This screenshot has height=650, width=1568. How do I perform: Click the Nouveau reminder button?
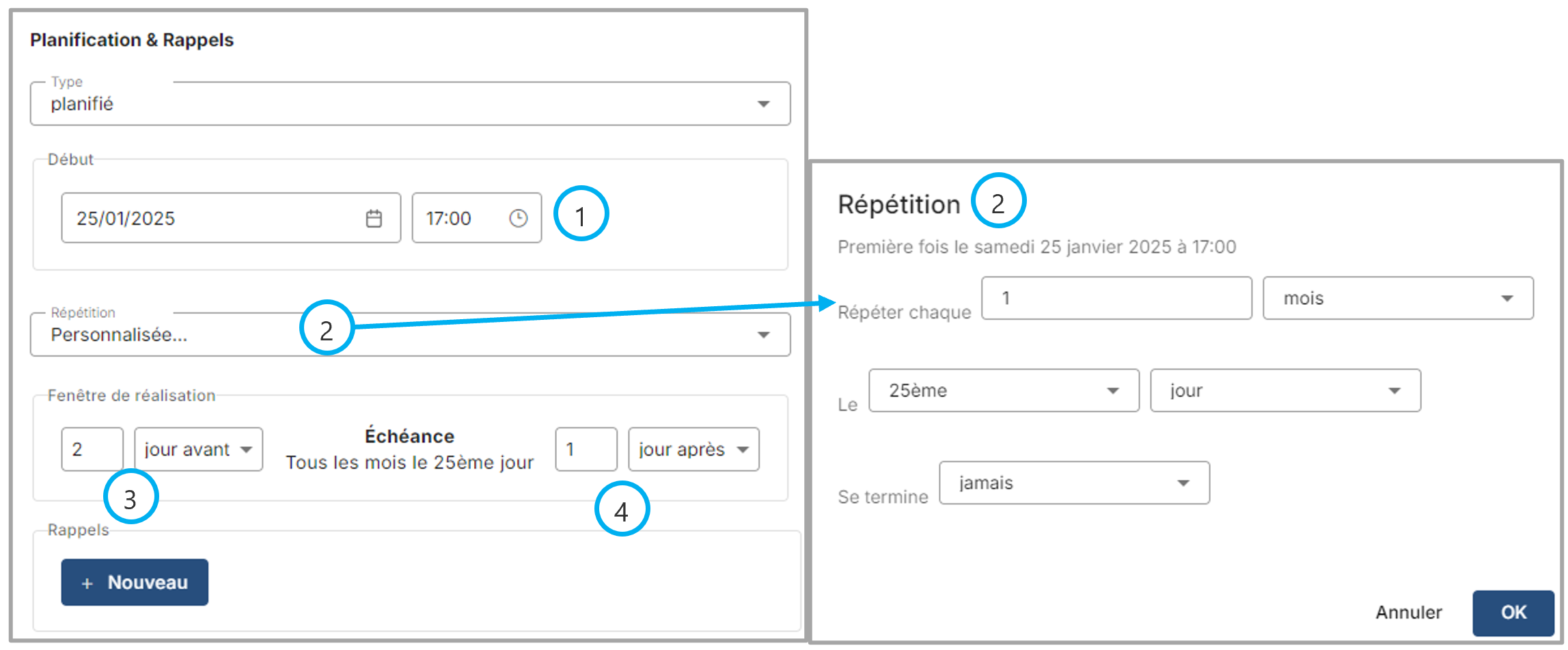pos(135,582)
